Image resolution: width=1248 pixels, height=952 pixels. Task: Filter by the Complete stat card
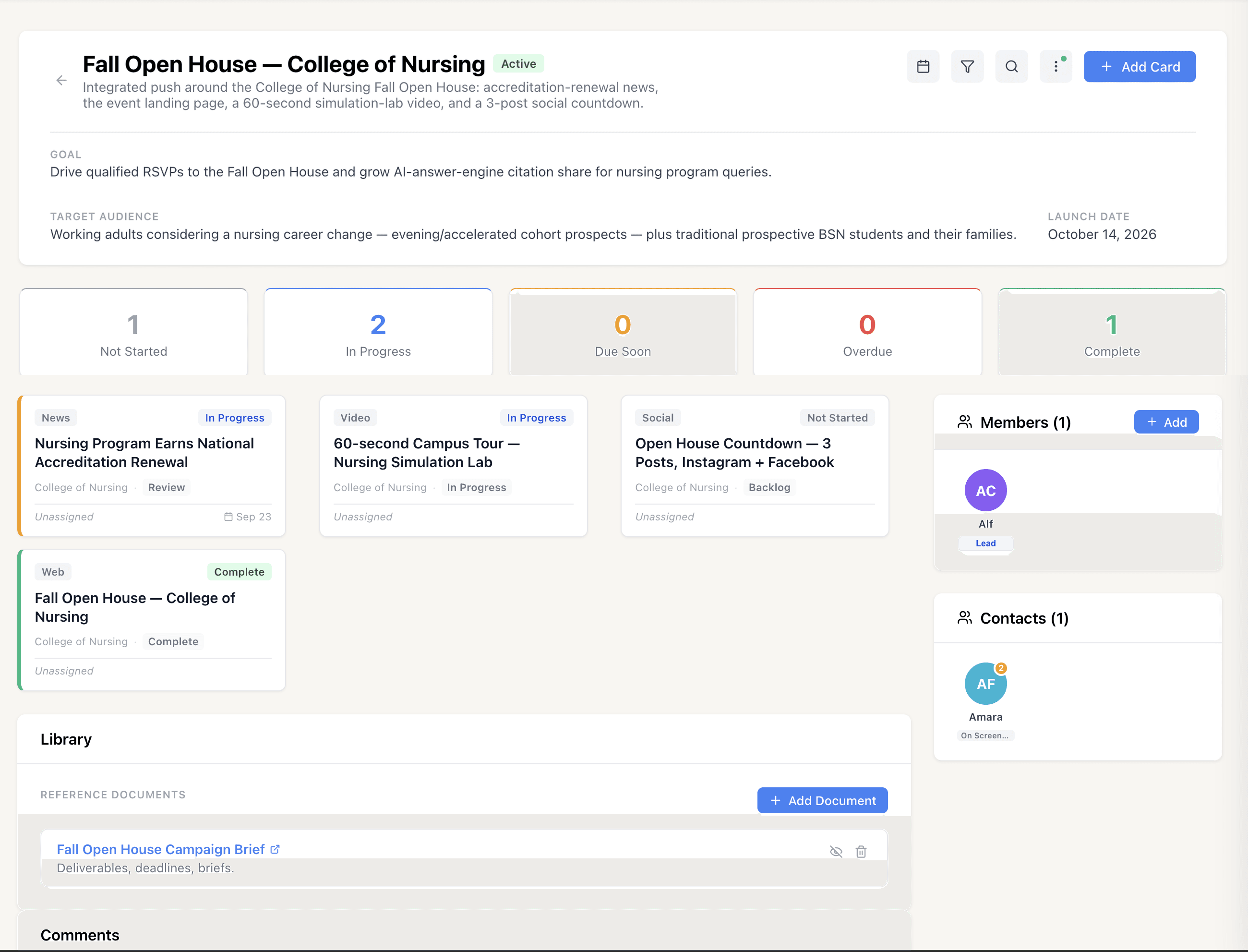[x=1112, y=332]
